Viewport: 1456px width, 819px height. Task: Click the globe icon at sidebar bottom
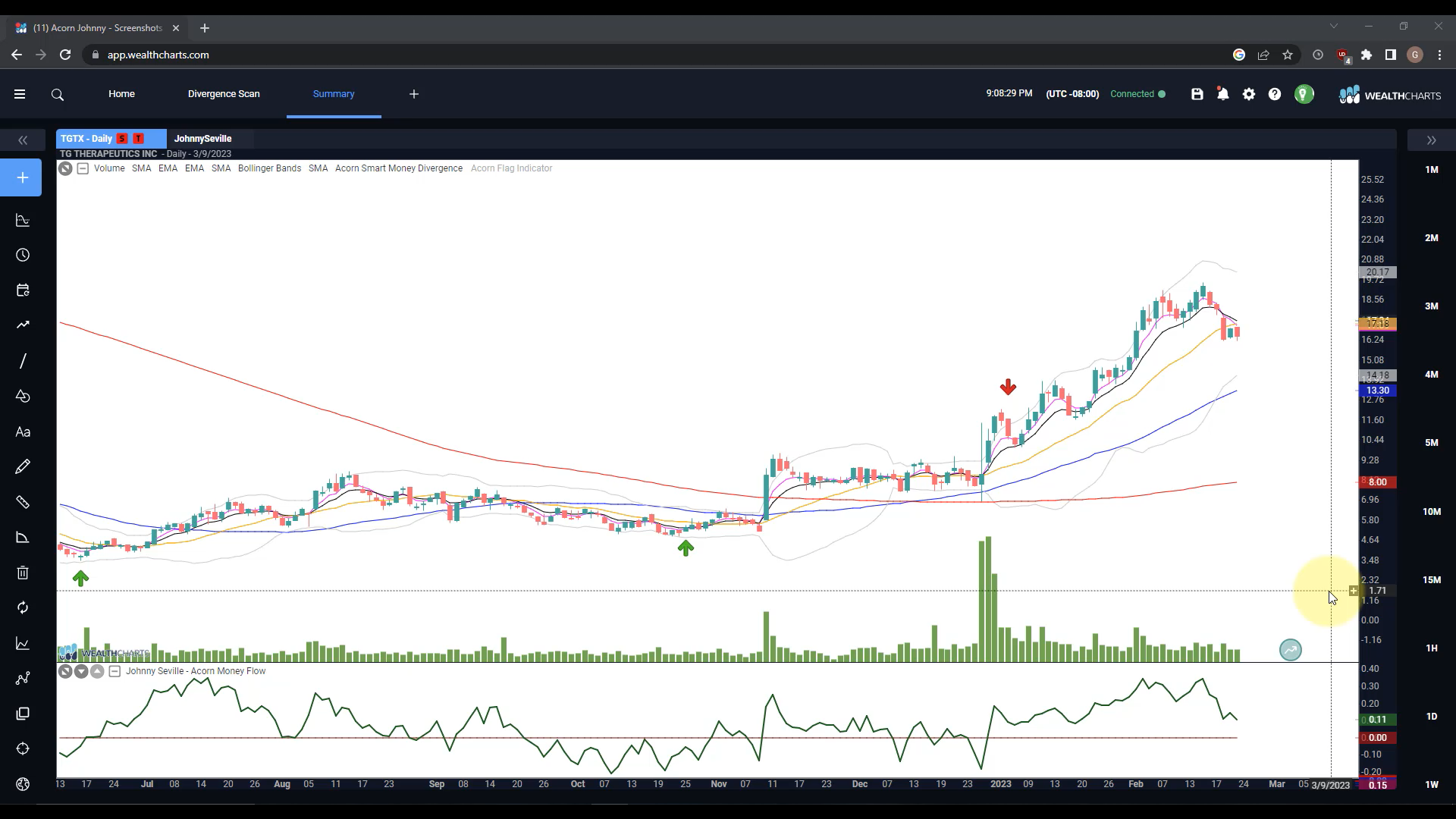23,784
